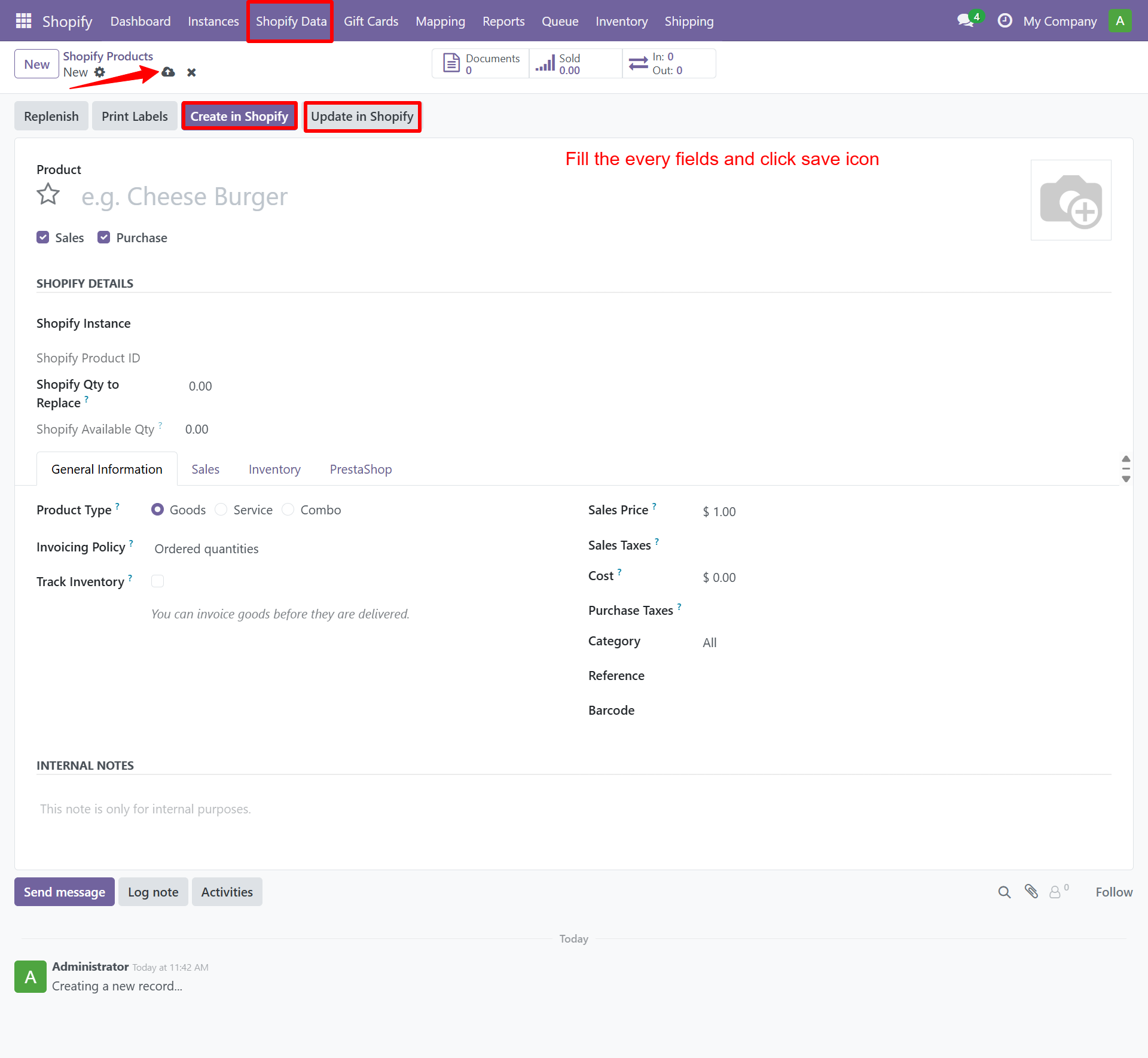Viewport: 1148px width, 1058px height.
Task: Open messages via conversation bubble icon
Action: [x=964, y=20]
